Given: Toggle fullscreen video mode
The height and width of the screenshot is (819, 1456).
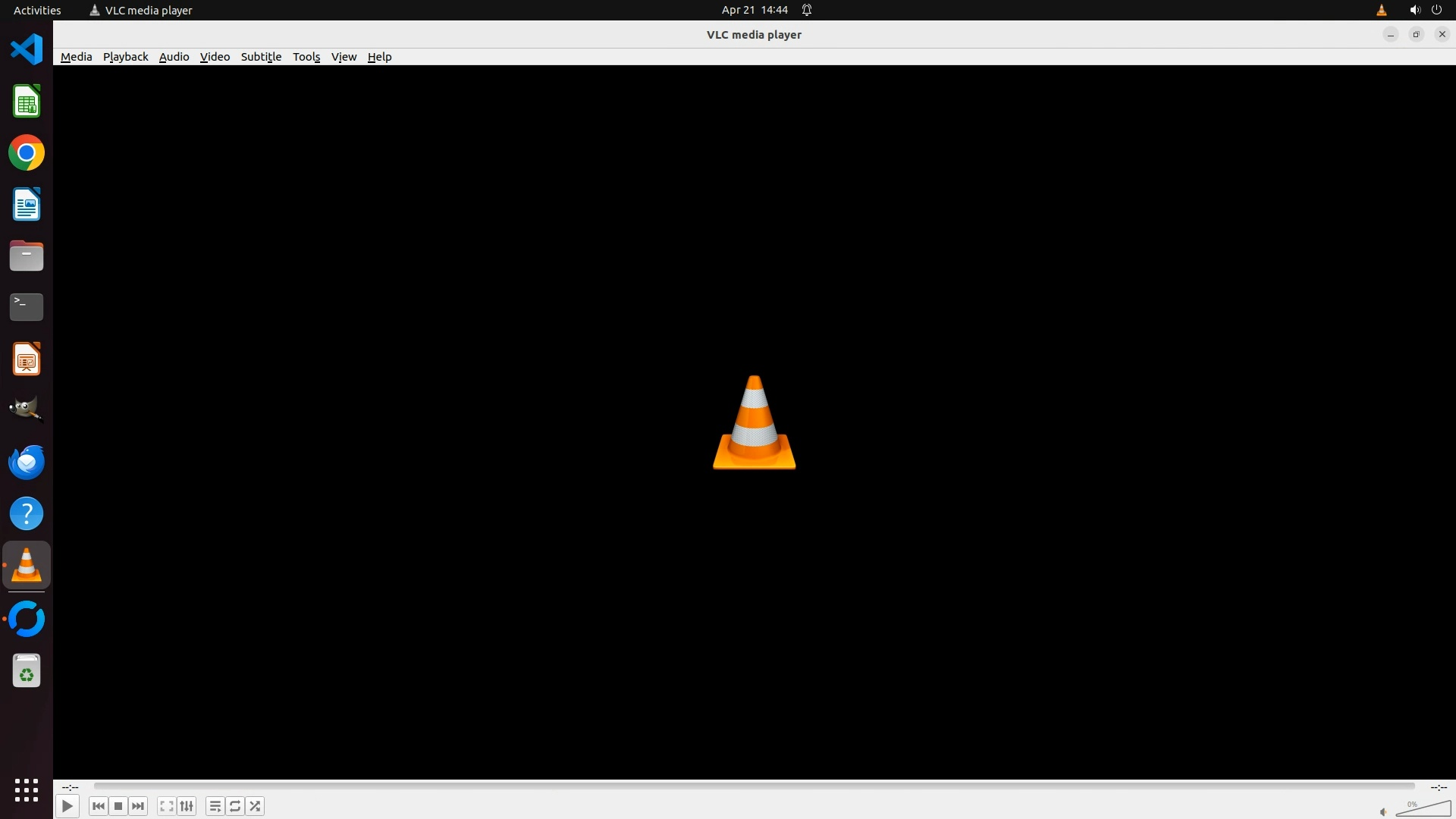Looking at the screenshot, I should pyautogui.click(x=166, y=806).
